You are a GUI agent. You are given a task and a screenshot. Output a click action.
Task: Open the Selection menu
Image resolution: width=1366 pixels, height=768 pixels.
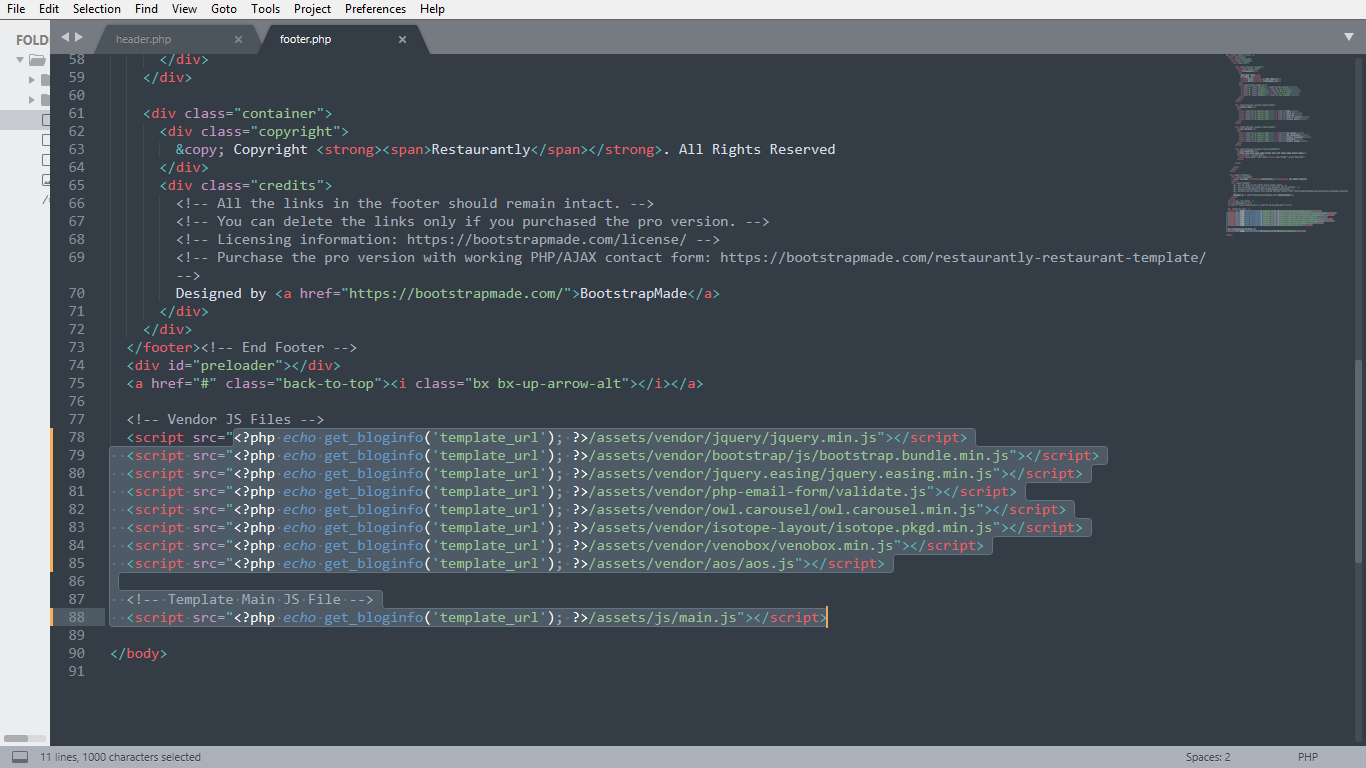pos(97,9)
